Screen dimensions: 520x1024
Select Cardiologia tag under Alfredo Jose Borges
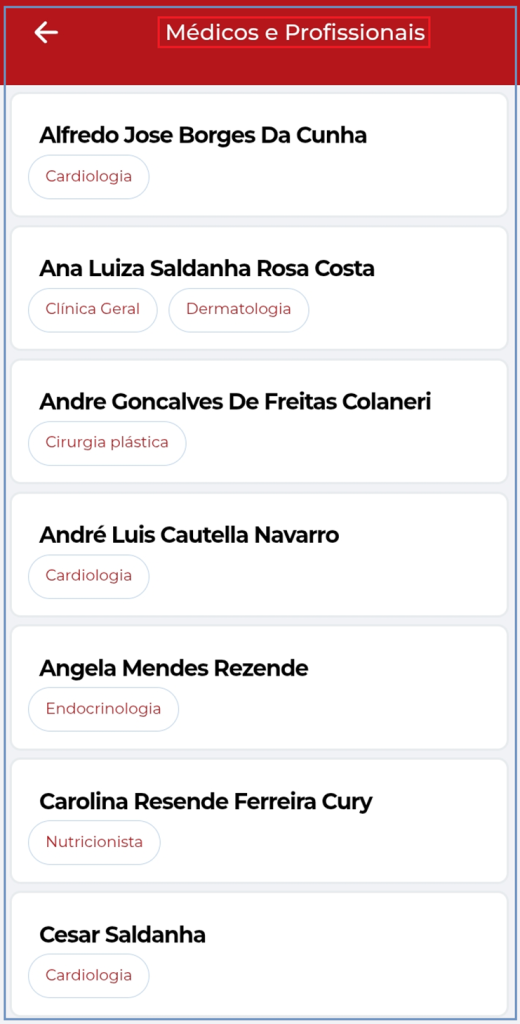click(89, 176)
